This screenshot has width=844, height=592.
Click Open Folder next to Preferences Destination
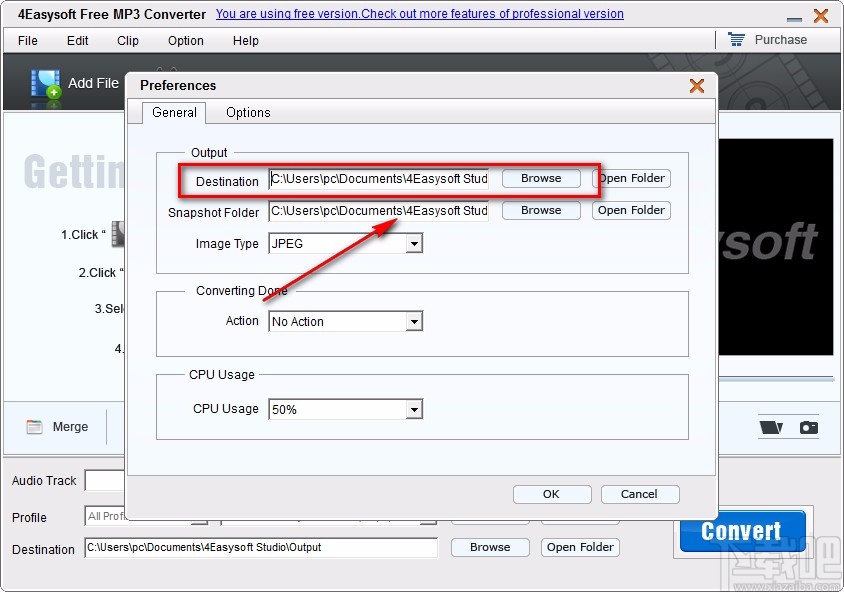tap(631, 179)
